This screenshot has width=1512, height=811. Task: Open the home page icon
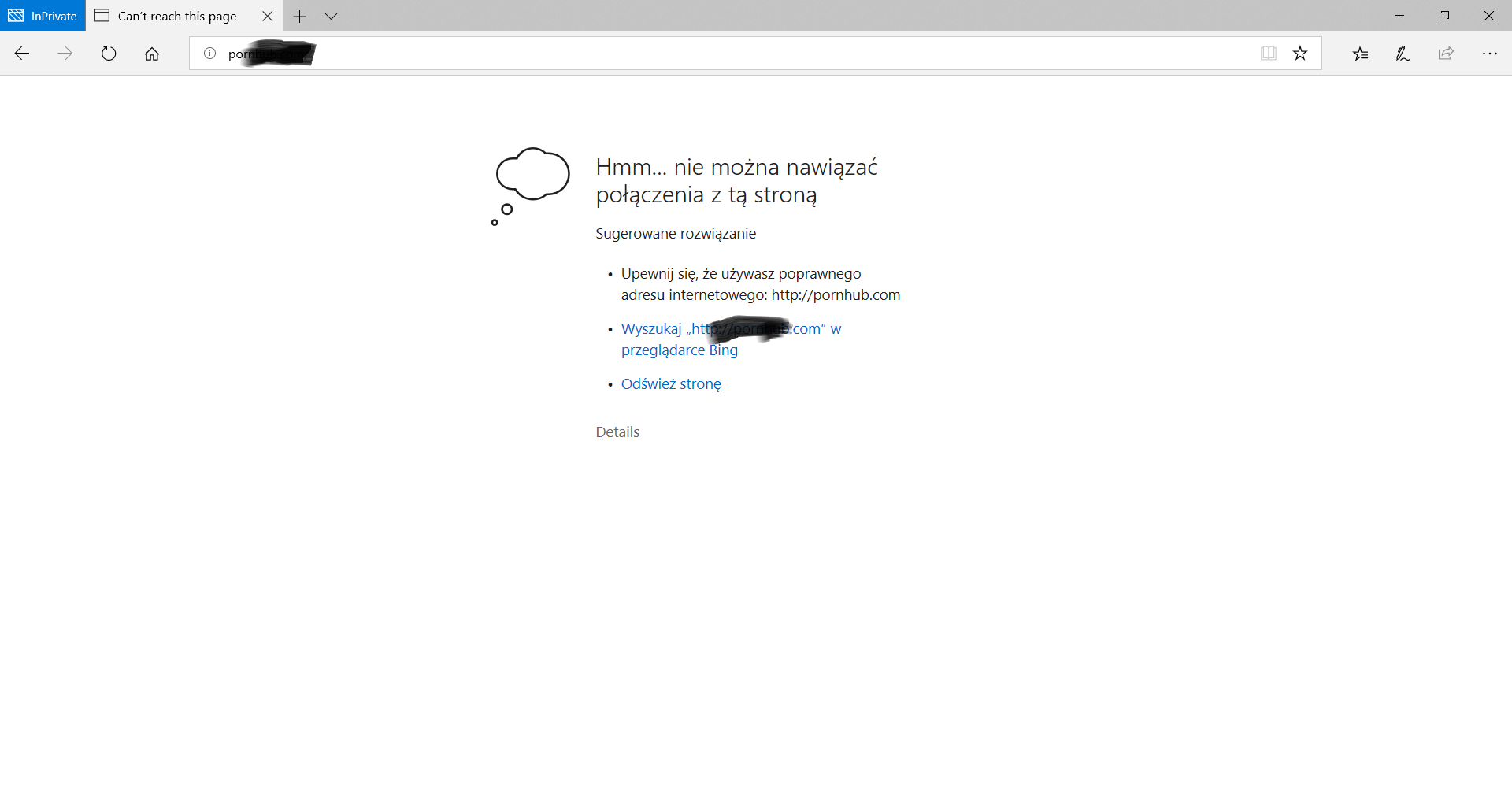152,54
